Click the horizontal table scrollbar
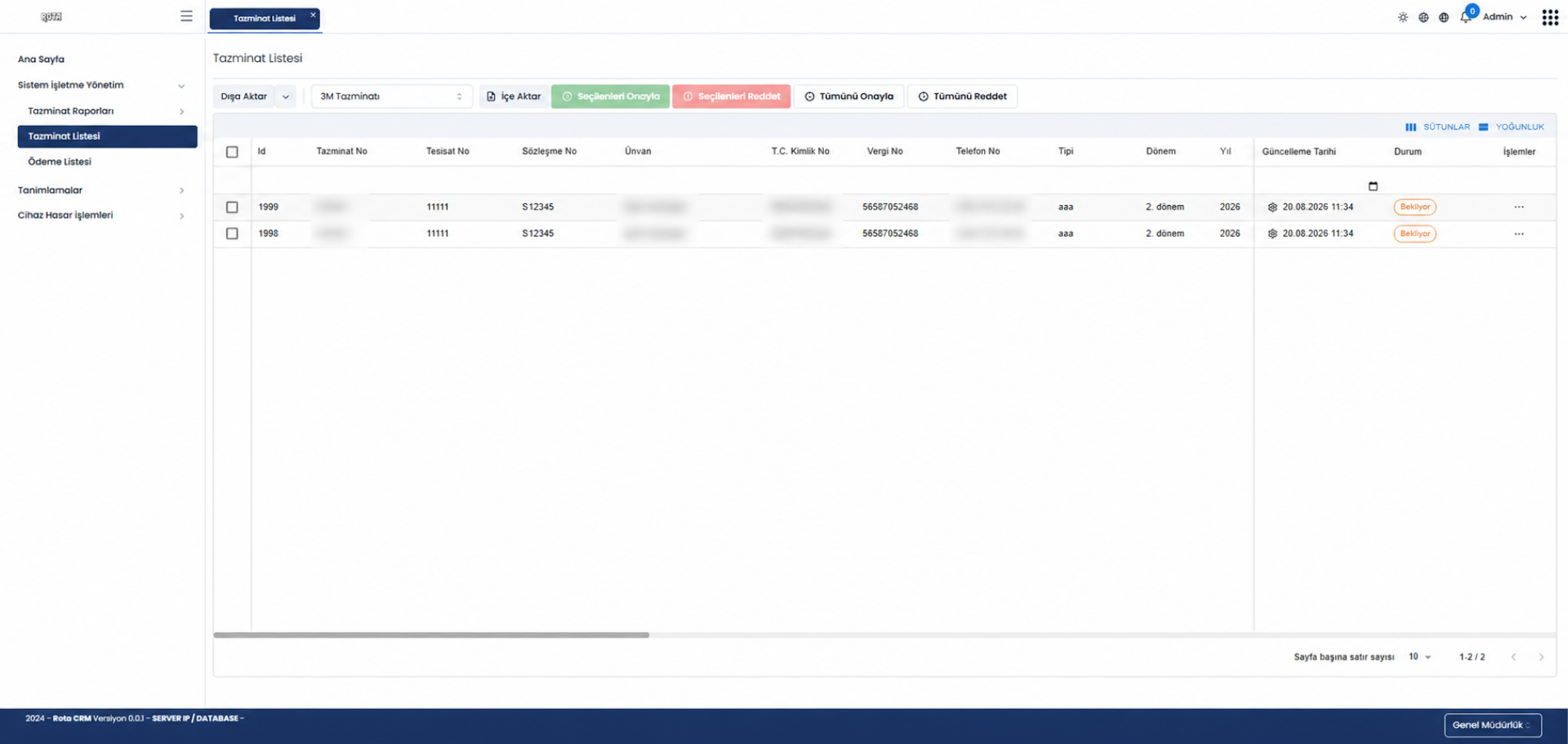The image size is (1568, 744). click(x=431, y=635)
